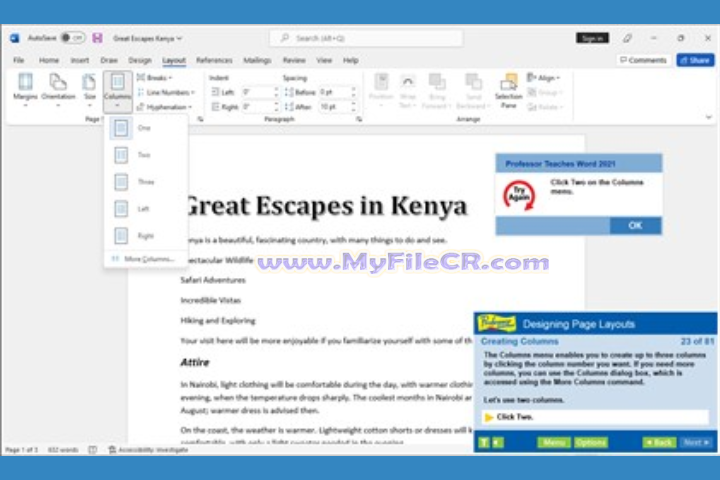Adjust the Spacing Before stepper arrows
720x480 pixels.
click(354, 92)
